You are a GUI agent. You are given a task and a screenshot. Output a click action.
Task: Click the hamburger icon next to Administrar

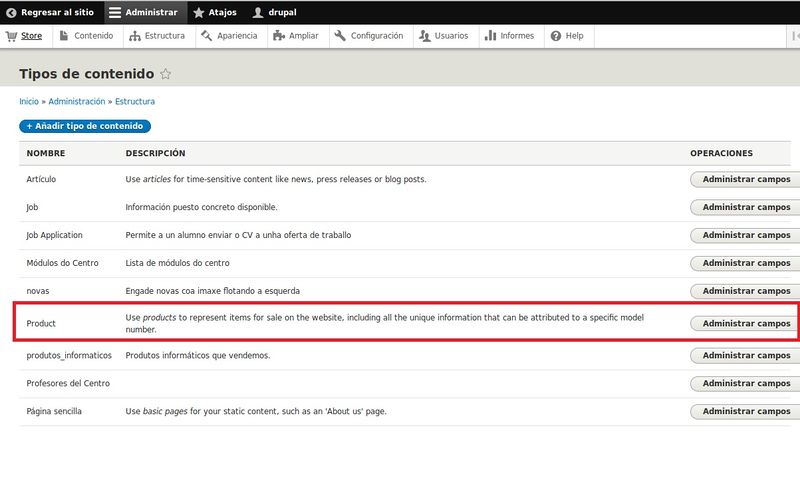pos(115,12)
